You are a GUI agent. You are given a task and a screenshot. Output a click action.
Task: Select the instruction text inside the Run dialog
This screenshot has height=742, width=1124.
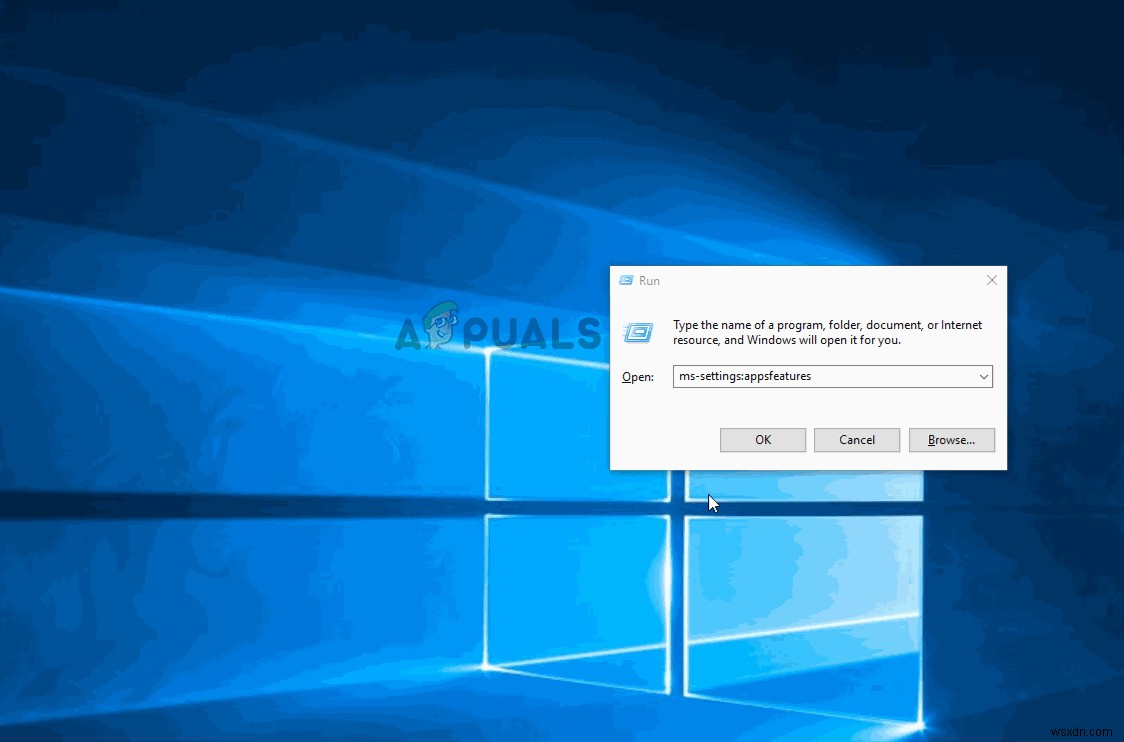coord(826,332)
